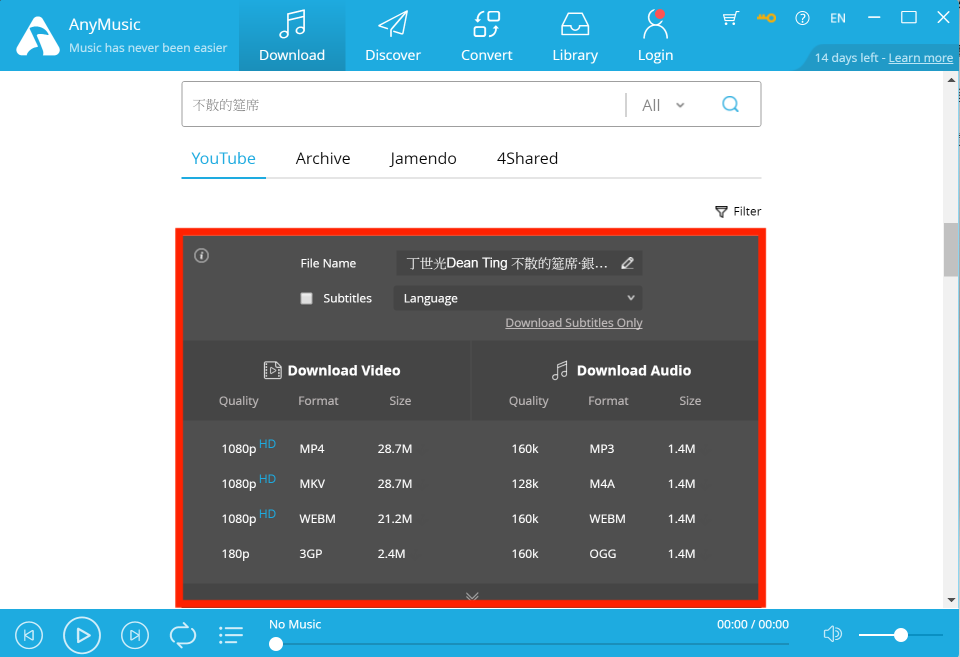Open the Login page
This screenshot has height=657, width=960.
[655, 36]
